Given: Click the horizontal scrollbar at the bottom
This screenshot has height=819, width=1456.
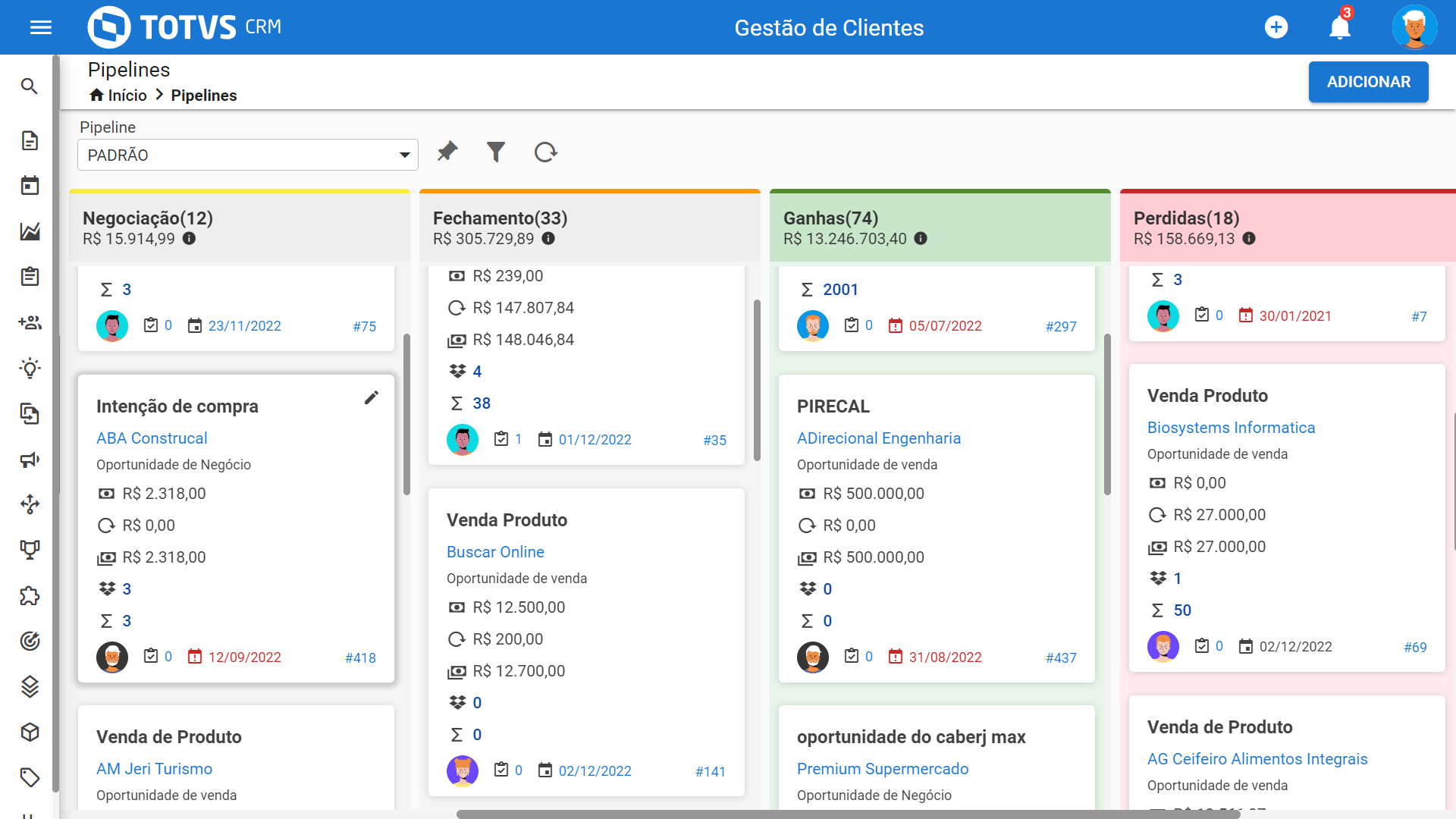Looking at the screenshot, I should click(x=848, y=814).
